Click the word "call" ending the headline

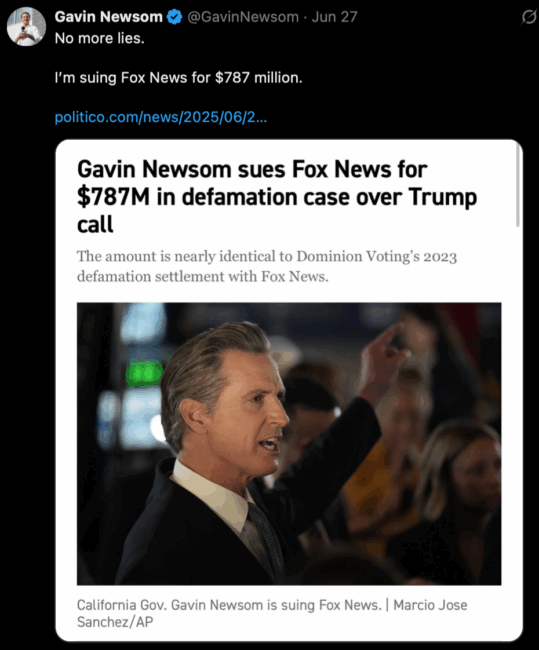(x=95, y=224)
